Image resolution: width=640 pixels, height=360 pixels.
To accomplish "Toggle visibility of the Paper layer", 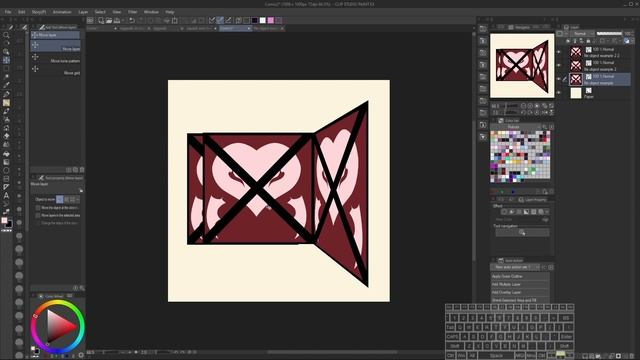I will coord(559,93).
